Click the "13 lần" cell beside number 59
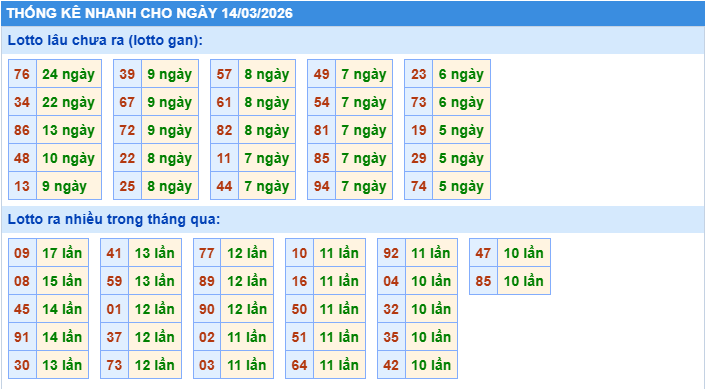Image resolution: width=707 pixels, height=389 pixels. tap(155, 281)
